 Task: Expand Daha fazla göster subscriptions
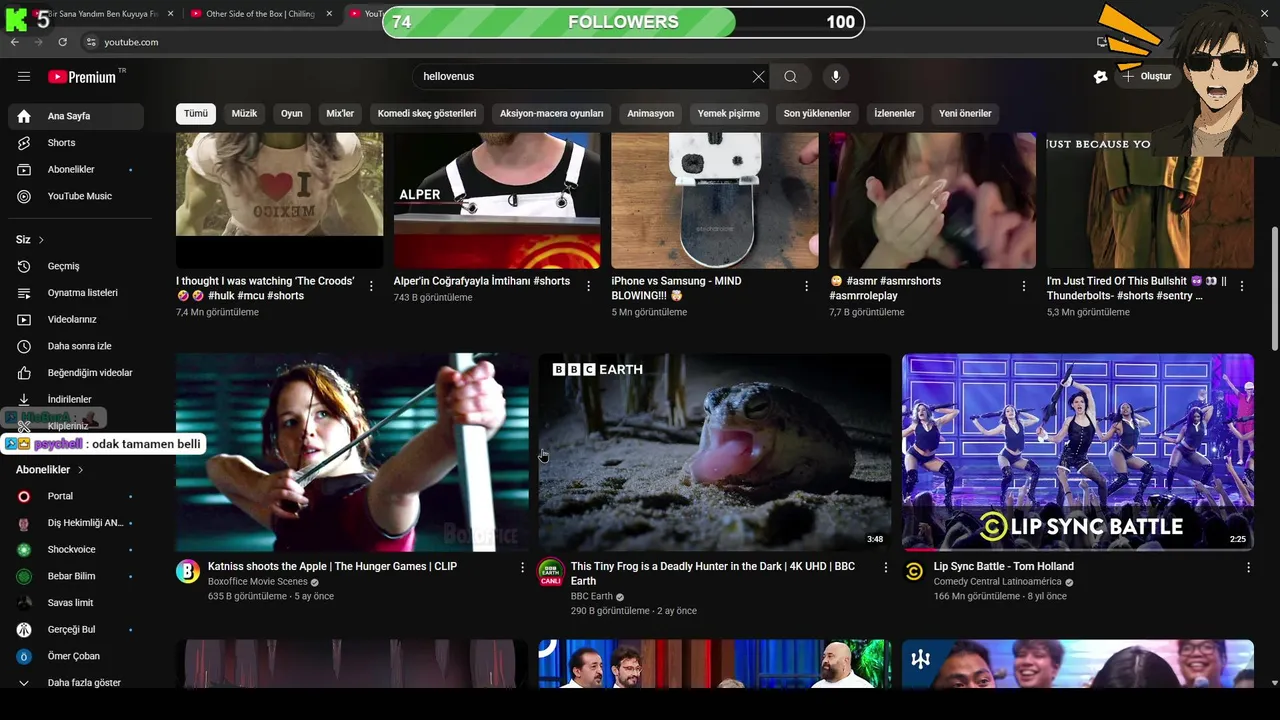pyautogui.click(x=76, y=683)
